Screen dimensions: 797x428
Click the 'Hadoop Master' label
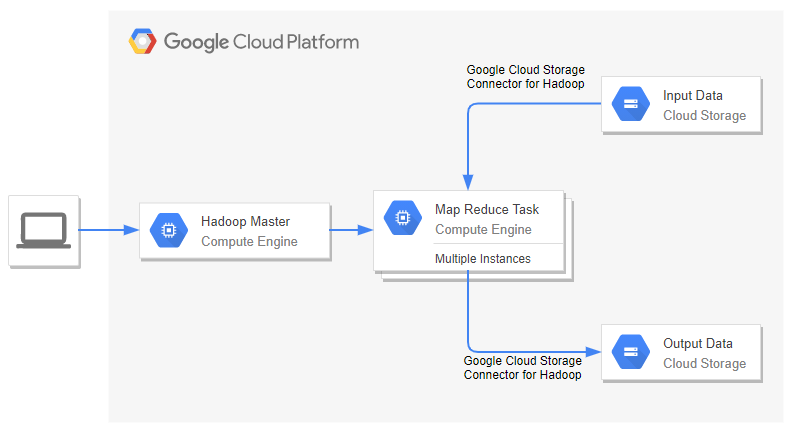coord(246,222)
